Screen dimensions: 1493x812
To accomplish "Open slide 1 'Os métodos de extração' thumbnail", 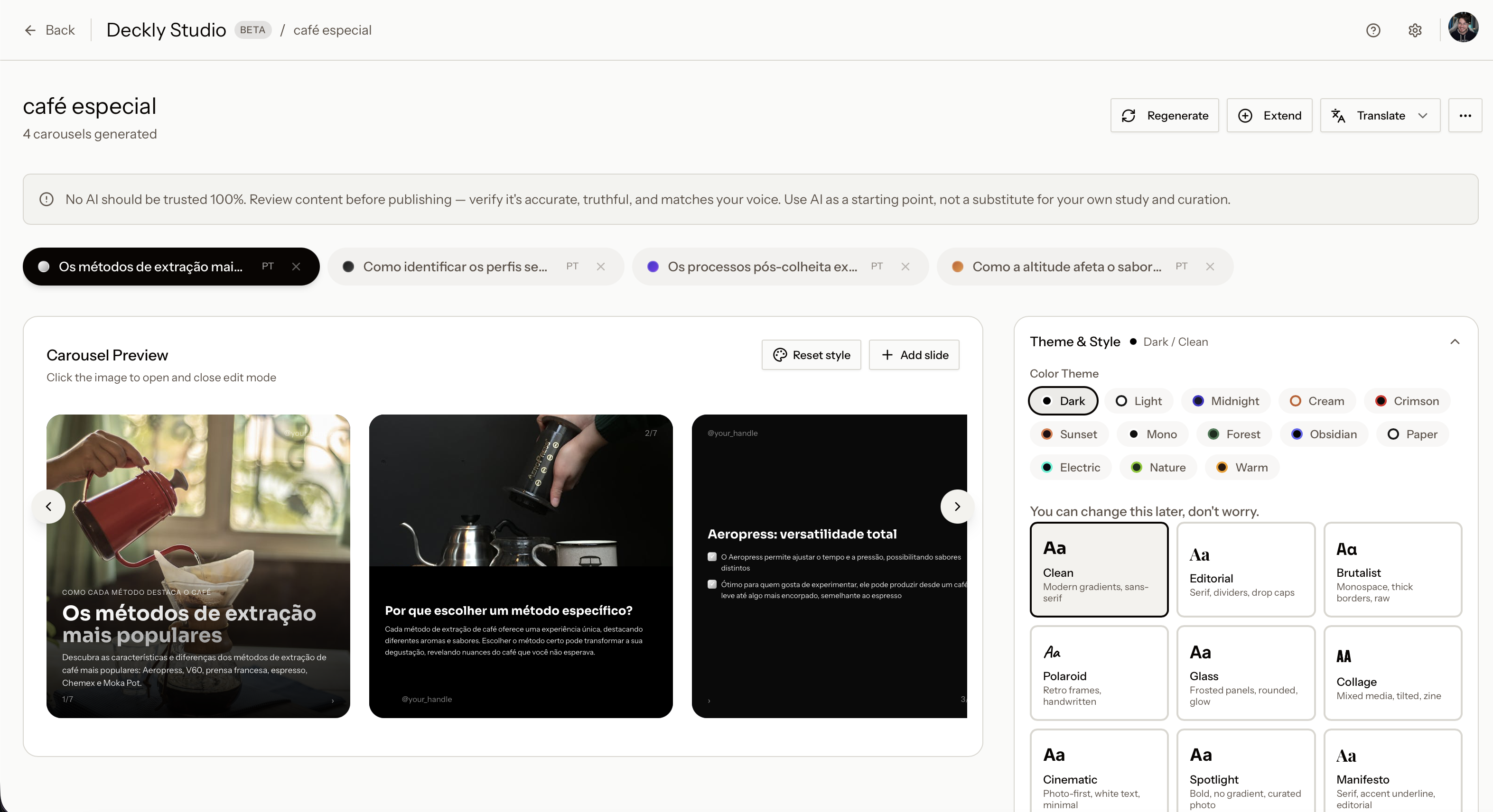I will (198, 566).
